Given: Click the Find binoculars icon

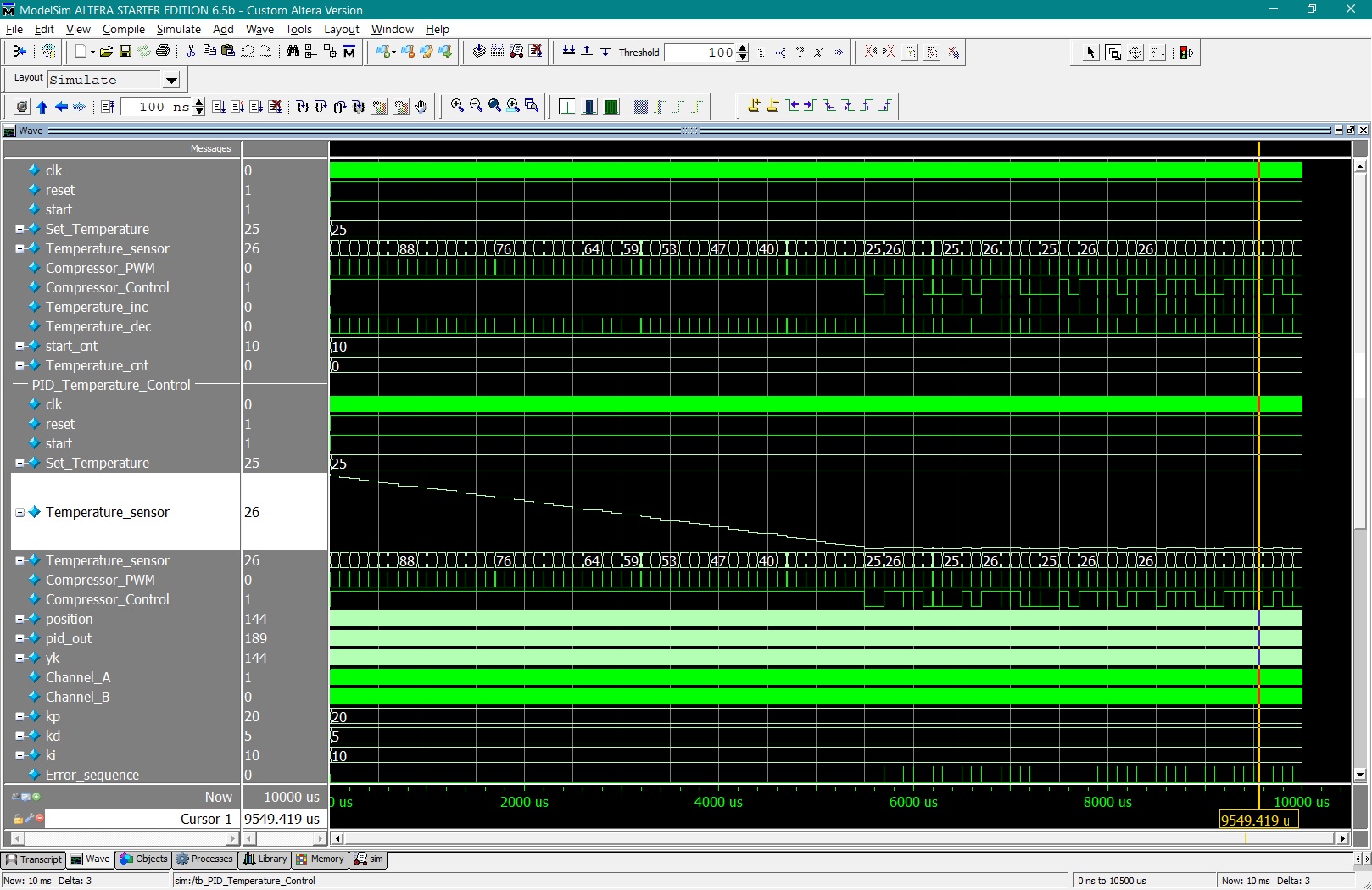Looking at the screenshot, I should click(293, 52).
